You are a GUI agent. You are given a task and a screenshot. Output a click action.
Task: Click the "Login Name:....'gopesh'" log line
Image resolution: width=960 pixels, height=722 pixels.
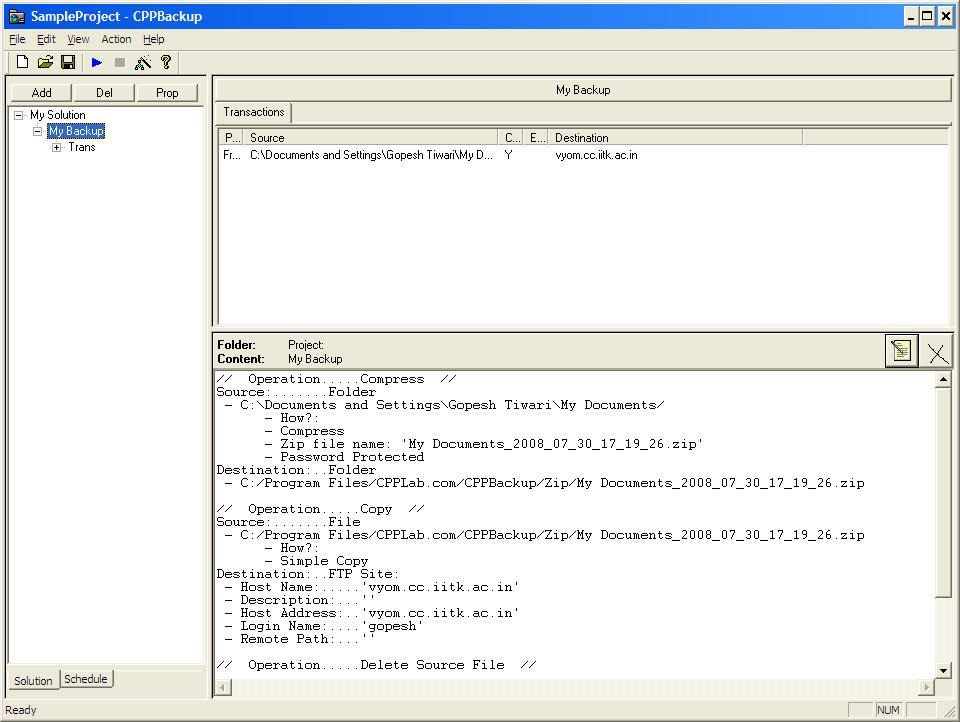(x=324, y=626)
